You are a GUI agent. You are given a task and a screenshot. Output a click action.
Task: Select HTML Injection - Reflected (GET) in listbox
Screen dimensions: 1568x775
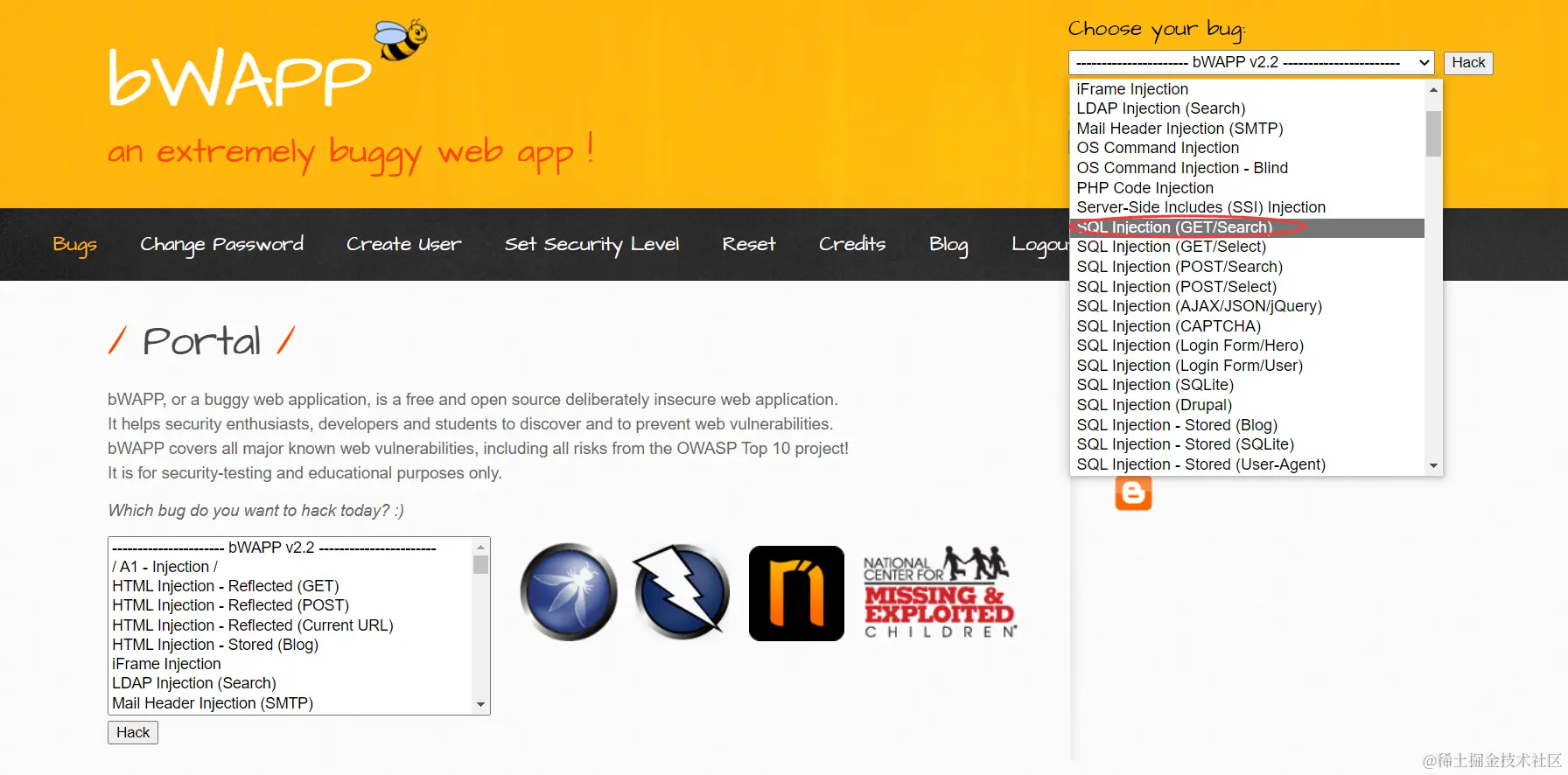pyautogui.click(x=290, y=586)
